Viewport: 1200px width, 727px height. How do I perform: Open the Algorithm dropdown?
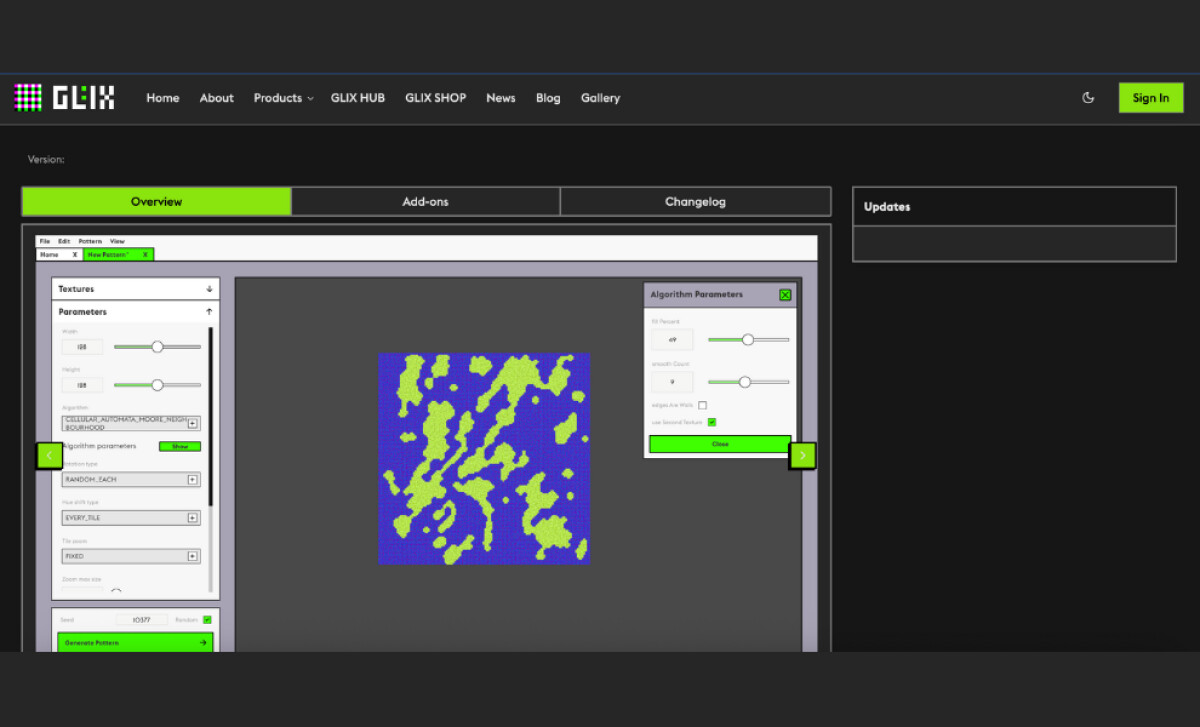coord(131,423)
